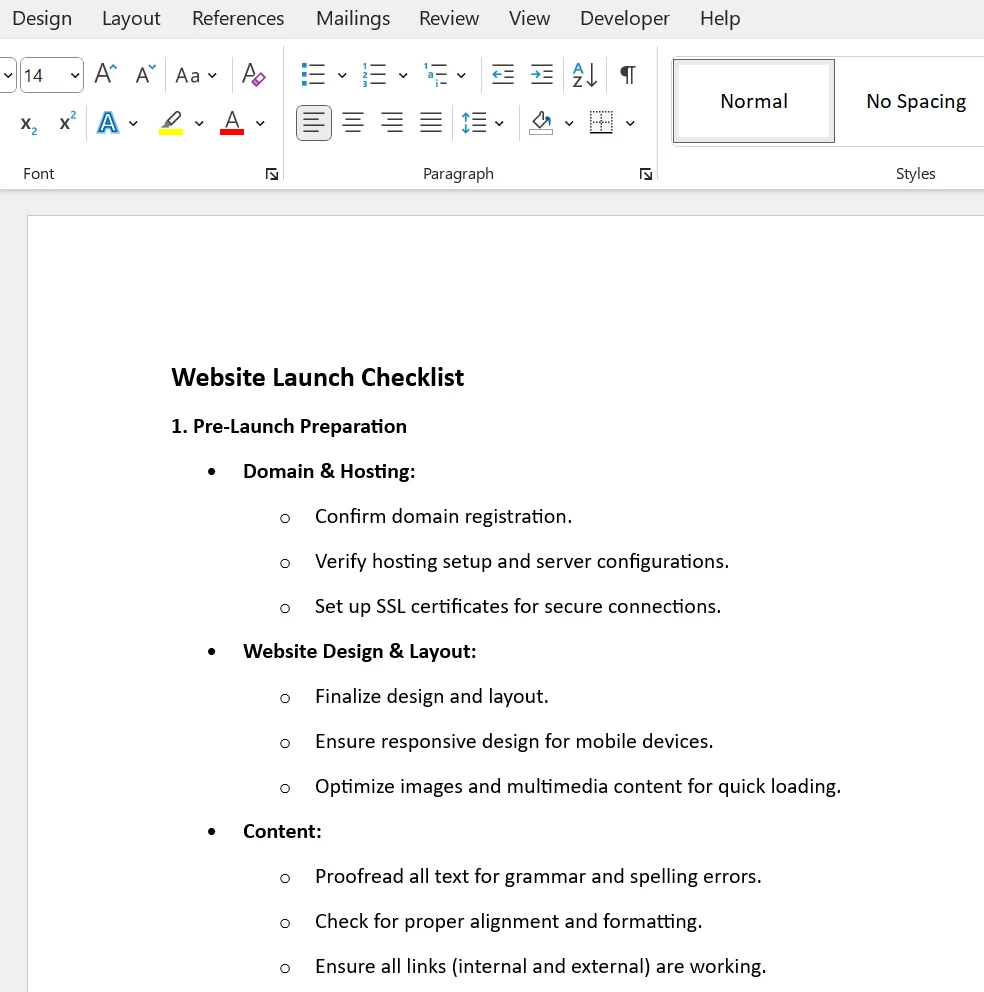Screen dimensions: 984x992
Task: Click 'Ensure responsive design for mobile devices.'
Action: [514, 741]
